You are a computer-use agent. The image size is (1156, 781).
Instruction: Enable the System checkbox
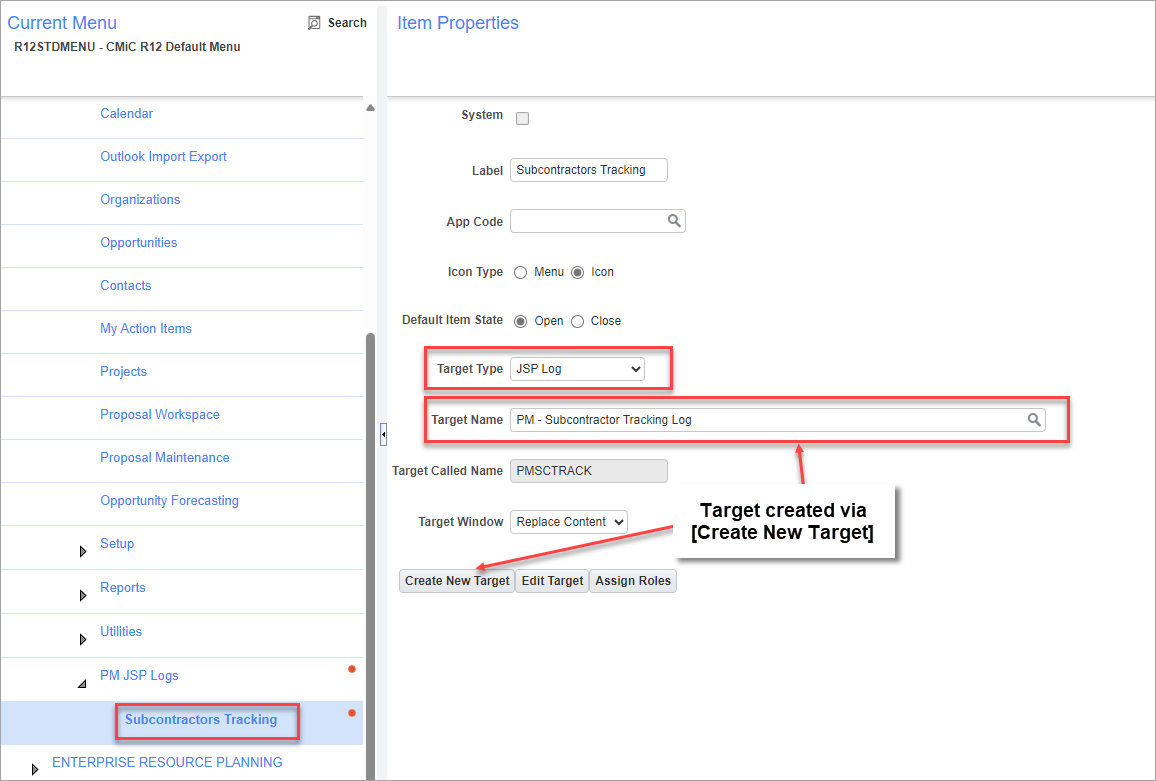(x=521, y=117)
